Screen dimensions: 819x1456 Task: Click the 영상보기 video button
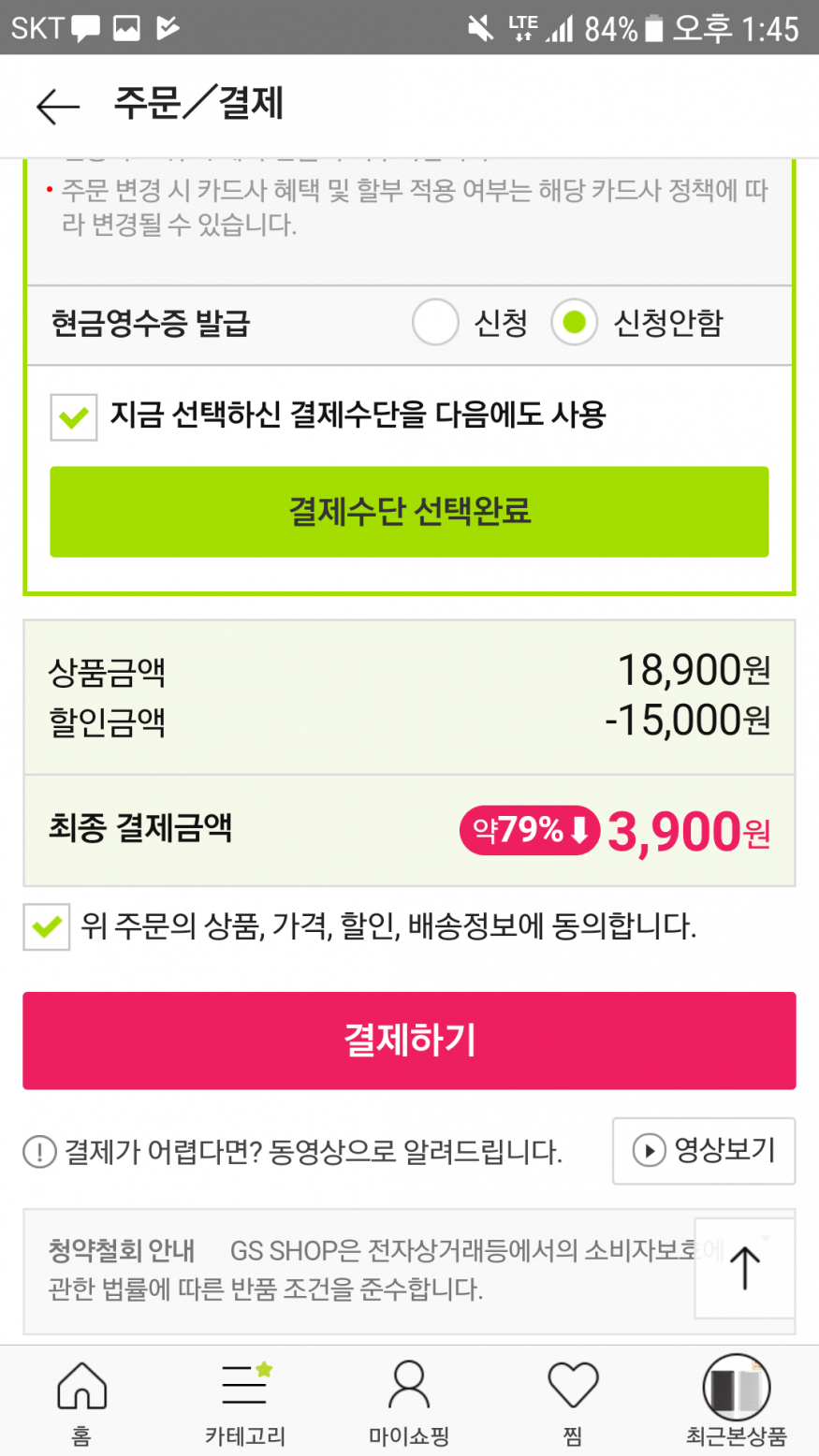(703, 1150)
